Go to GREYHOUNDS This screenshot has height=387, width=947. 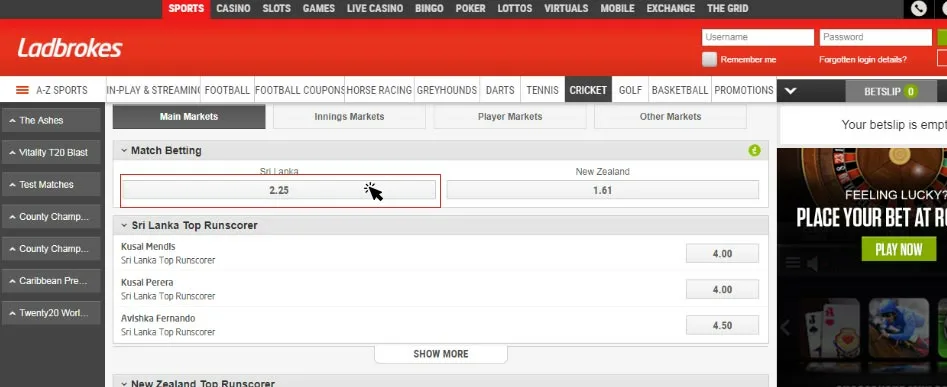pyautogui.click(x=447, y=90)
